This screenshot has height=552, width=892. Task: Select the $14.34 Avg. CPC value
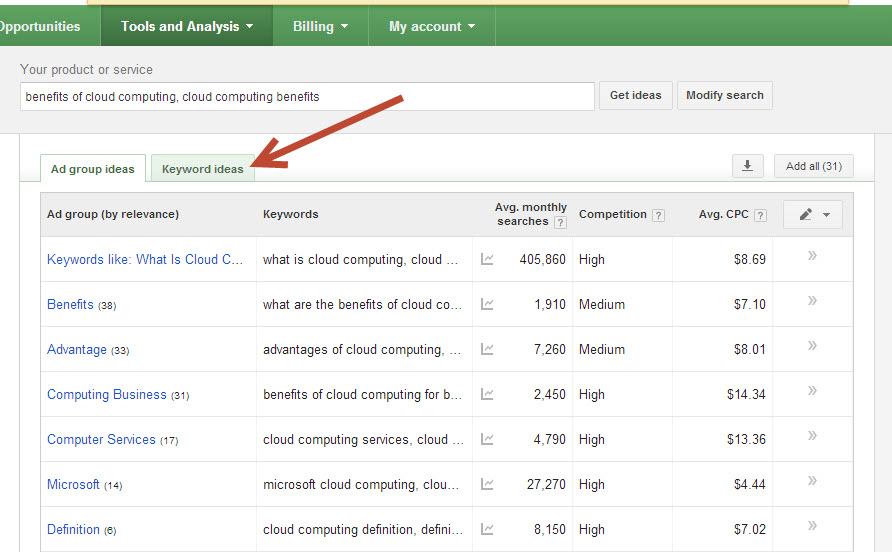pos(746,394)
